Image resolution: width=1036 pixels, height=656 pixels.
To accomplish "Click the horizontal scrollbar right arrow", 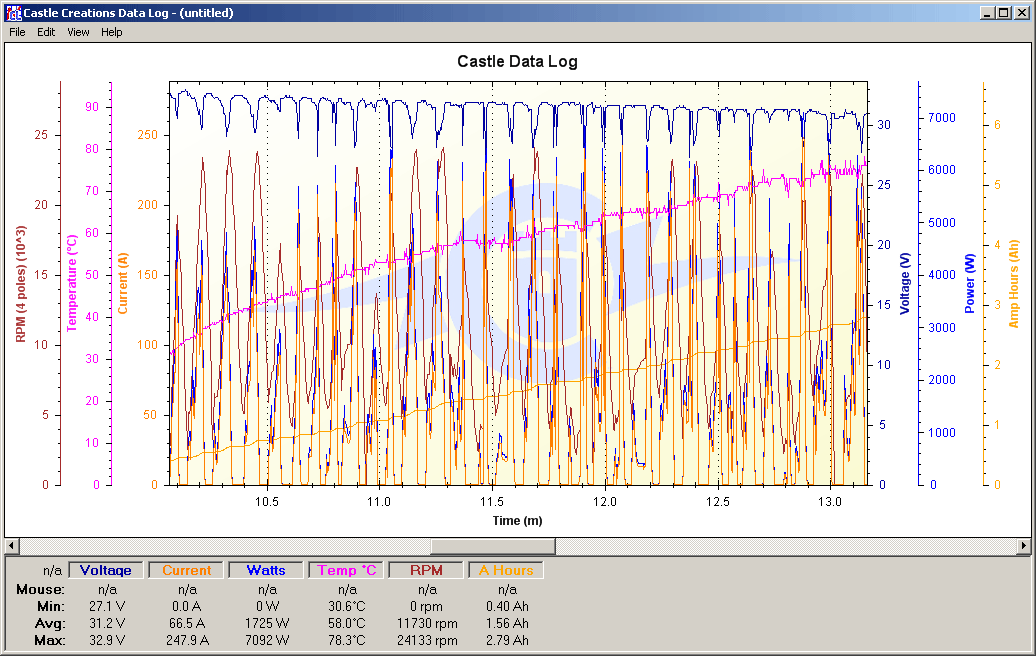I will [x=1023, y=546].
